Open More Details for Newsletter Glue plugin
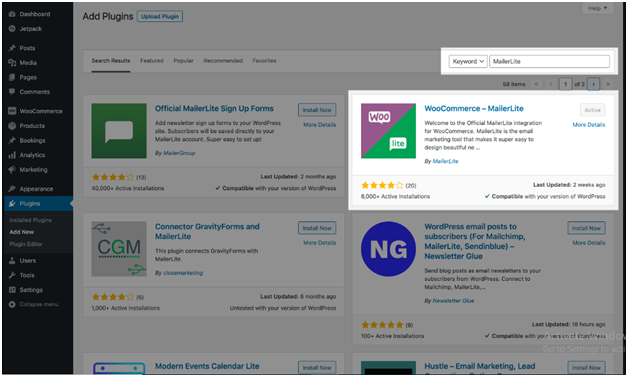This screenshot has width=628, height=377. (589, 243)
